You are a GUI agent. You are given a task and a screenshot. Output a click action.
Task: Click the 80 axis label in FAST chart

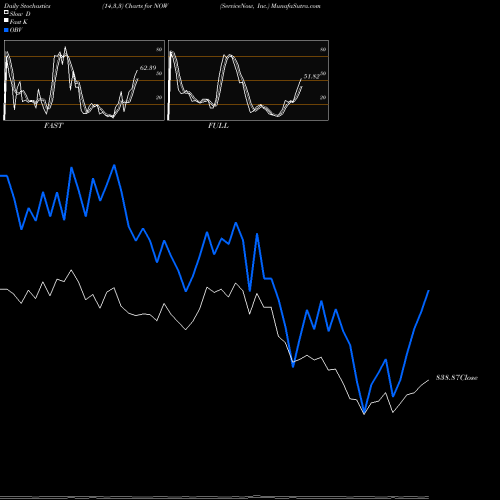[x=159, y=49]
